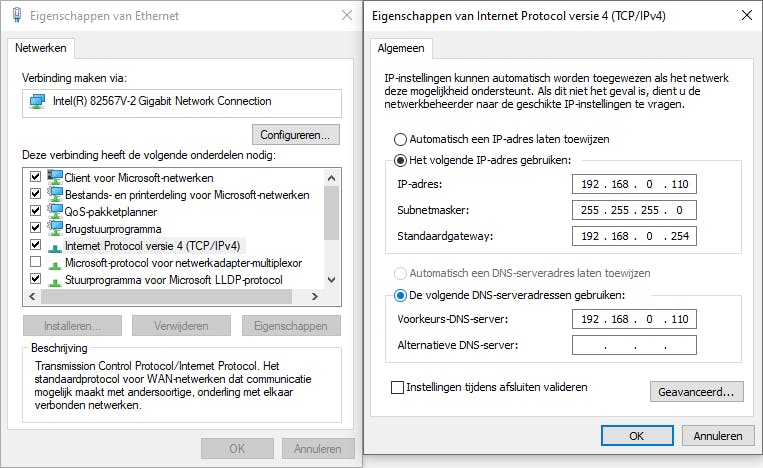Select the Brugstuurprogramma icon
763x468 pixels.
point(55,228)
